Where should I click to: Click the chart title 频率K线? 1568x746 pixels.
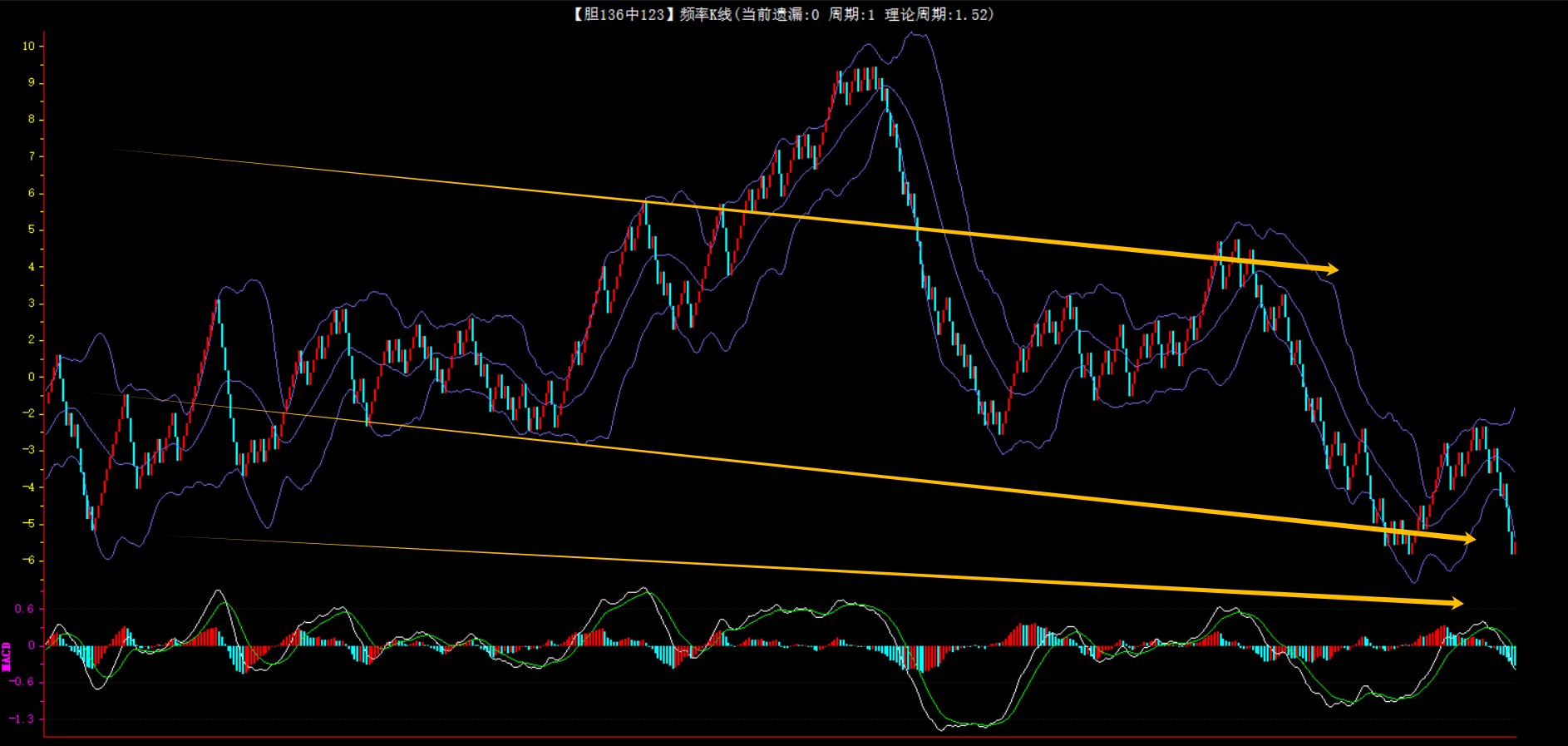click(706, 14)
